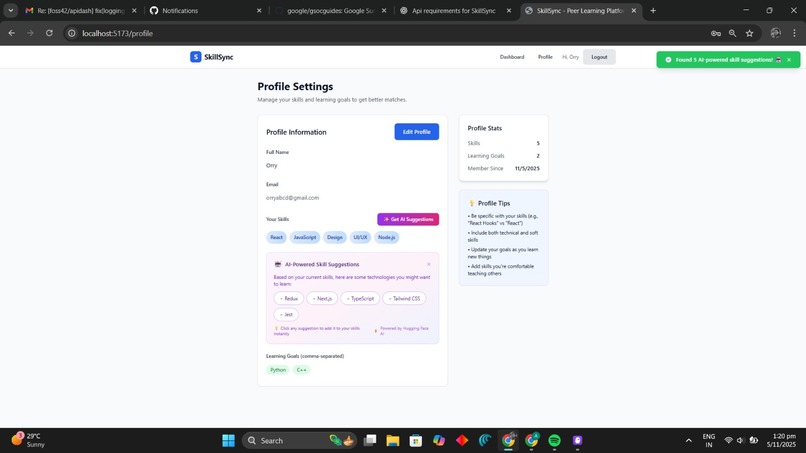This screenshot has width=806, height=453.
Task: Open the red diamond app on taskbar
Action: pyautogui.click(x=462, y=440)
